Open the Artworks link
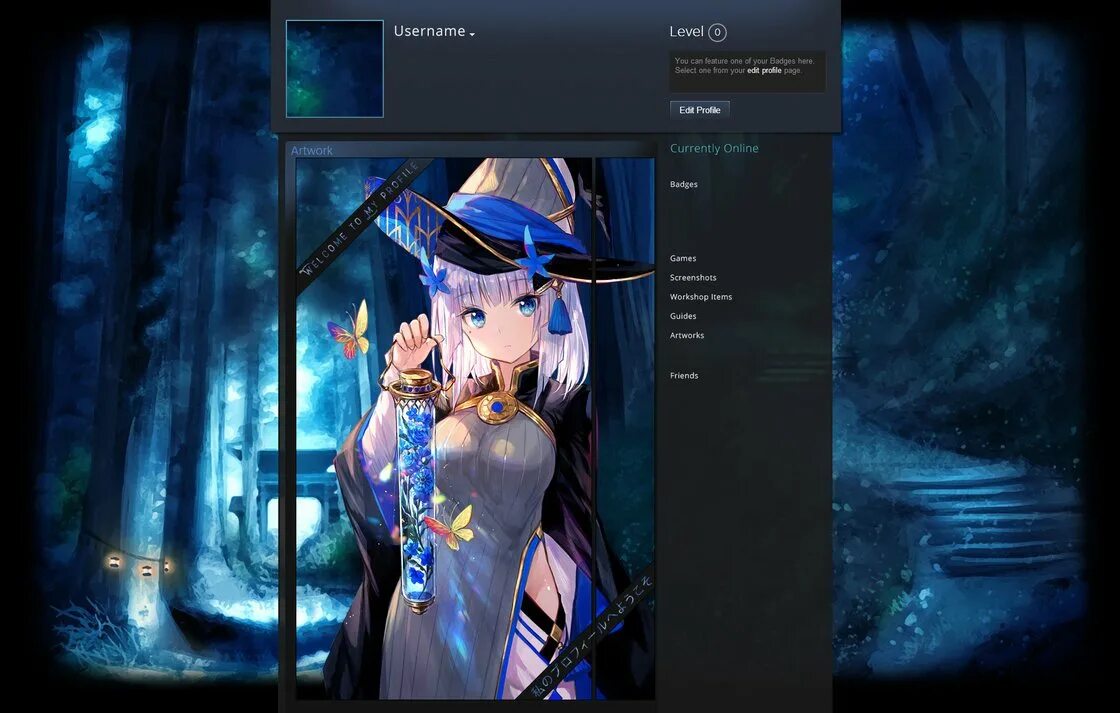 tap(686, 336)
